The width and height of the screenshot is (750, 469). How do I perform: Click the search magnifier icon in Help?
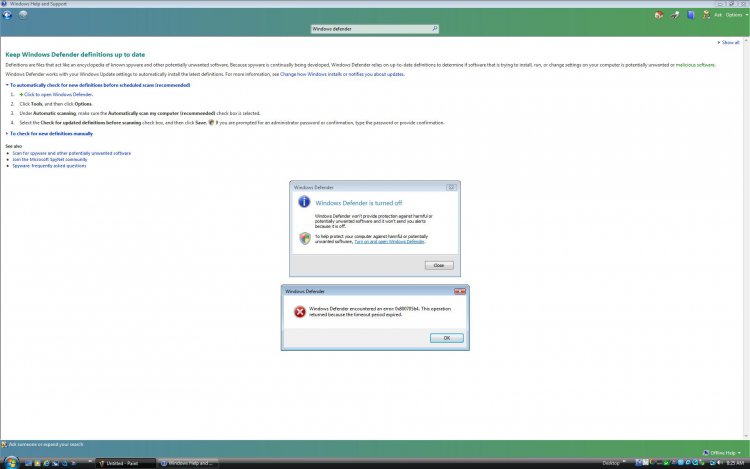coord(434,29)
